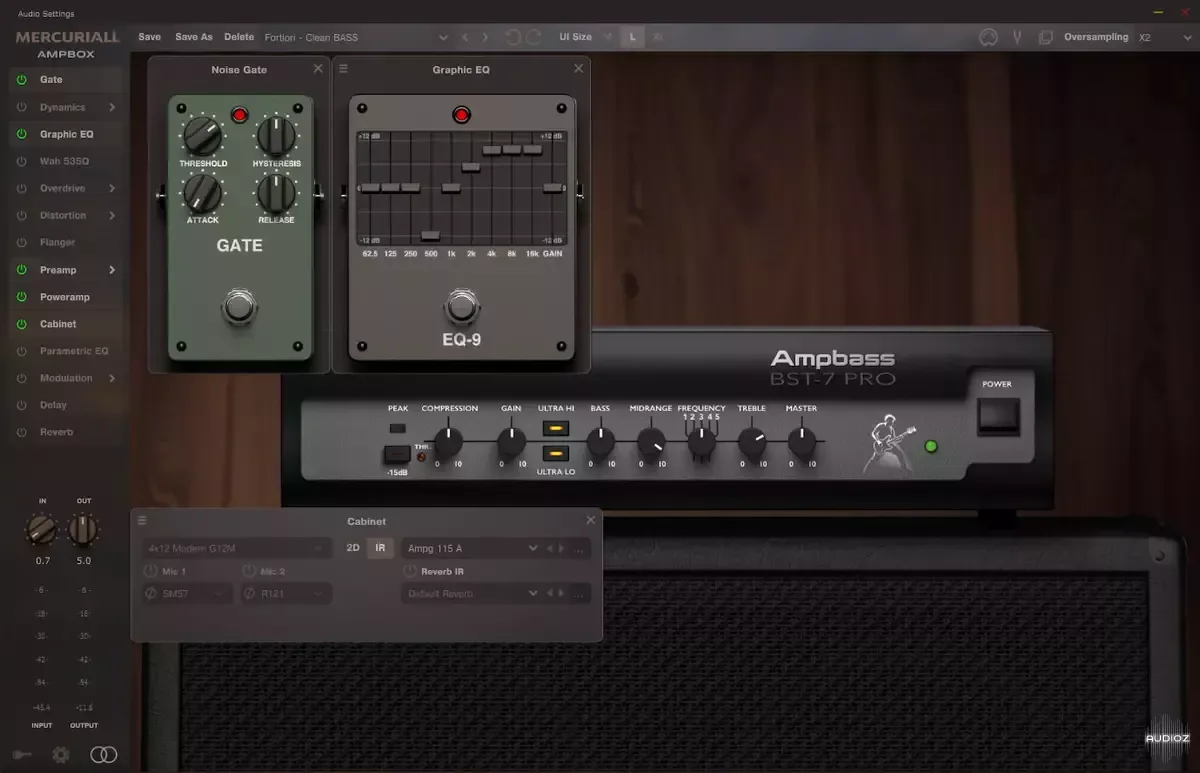The width and height of the screenshot is (1200, 773).
Task: Select Reverb in the sidebar
Action: 56,432
